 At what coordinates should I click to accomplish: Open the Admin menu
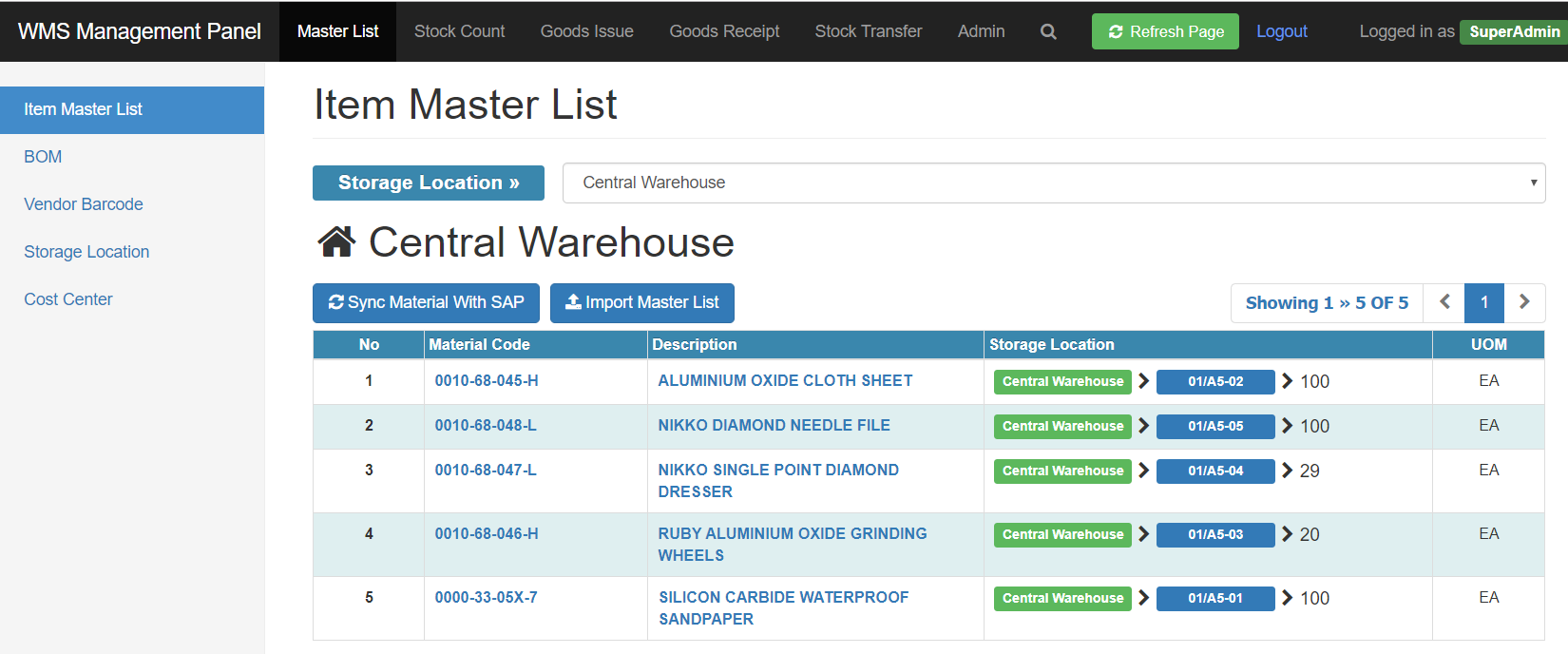tap(982, 31)
